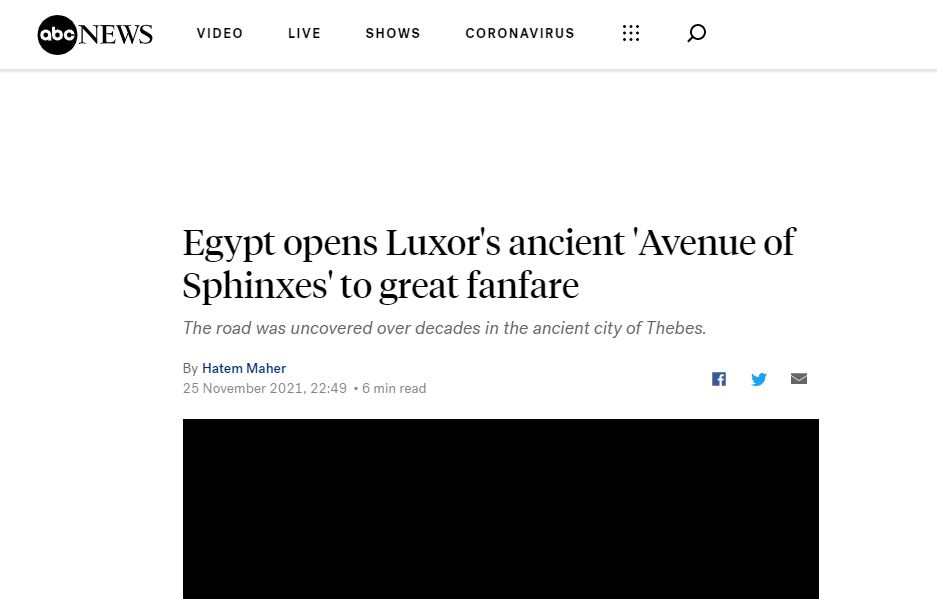The image size is (937, 599).
Task: Open the search magnifier icon
Action: click(x=696, y=33)
